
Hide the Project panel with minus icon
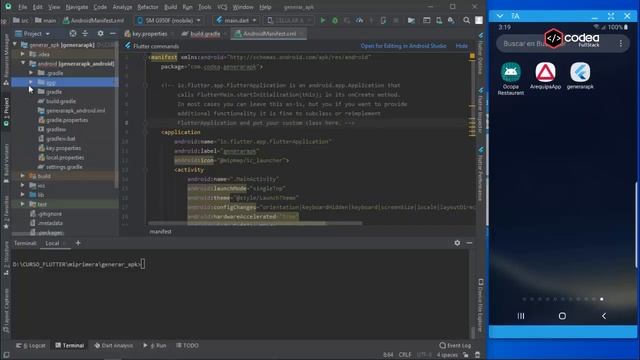click(x=113, y=33)
